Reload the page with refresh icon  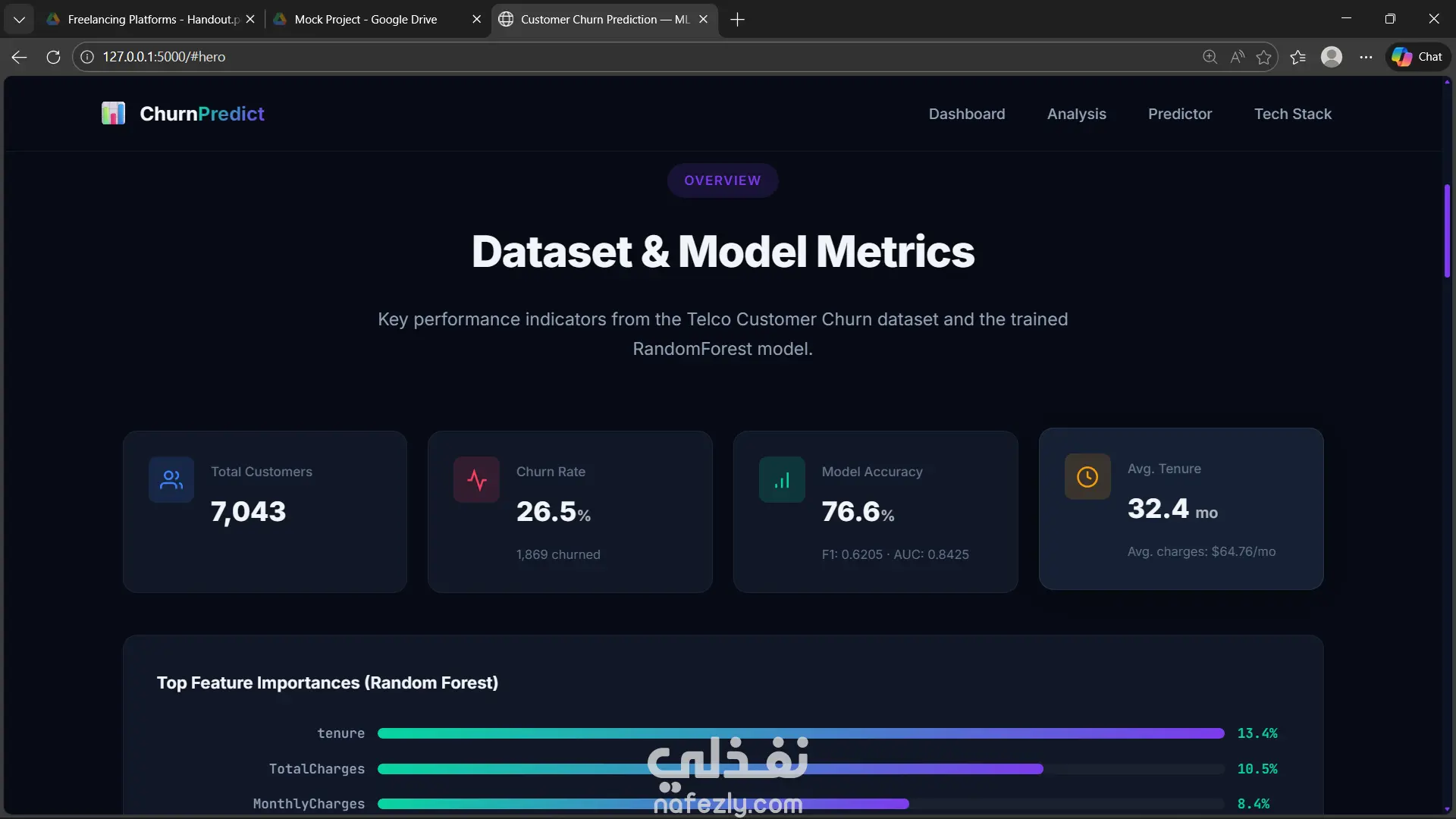click(x=53, y=57)
